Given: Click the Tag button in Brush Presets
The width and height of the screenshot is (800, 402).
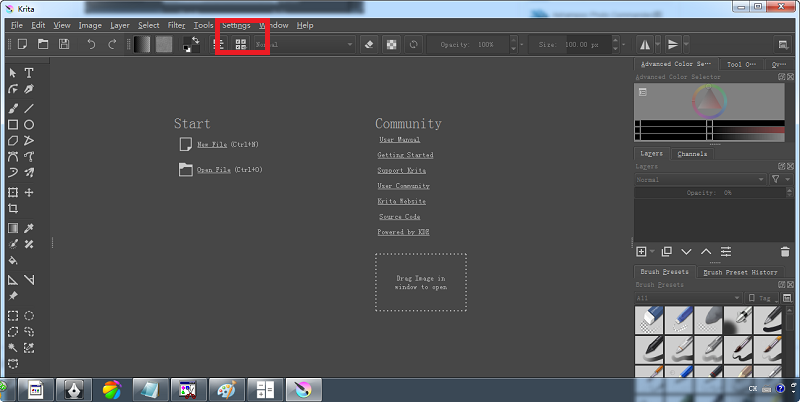Looking at the screenshot, I should [x=761, y=298].
